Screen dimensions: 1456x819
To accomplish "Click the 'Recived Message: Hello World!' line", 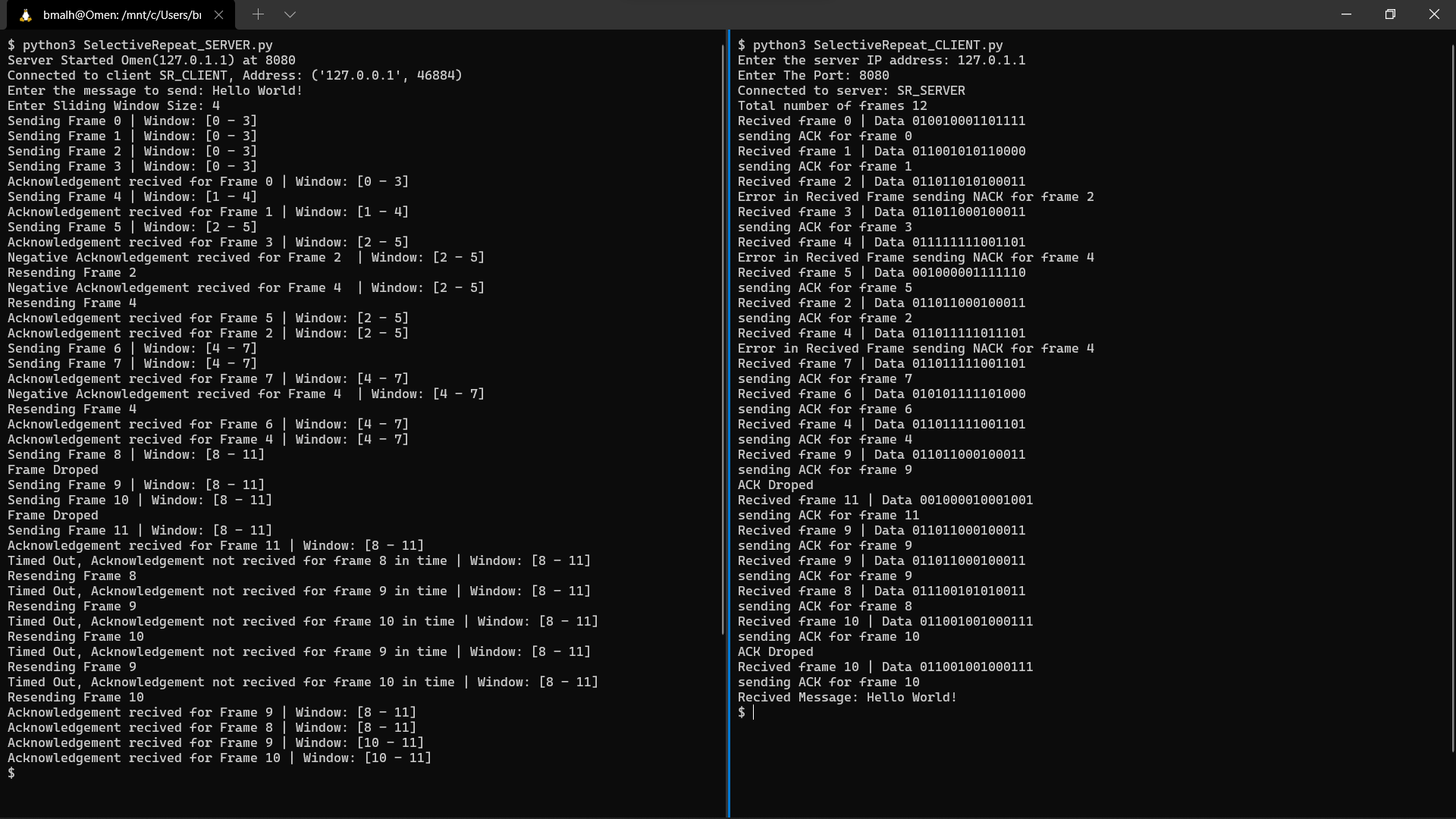I will (x=846, y=697).
